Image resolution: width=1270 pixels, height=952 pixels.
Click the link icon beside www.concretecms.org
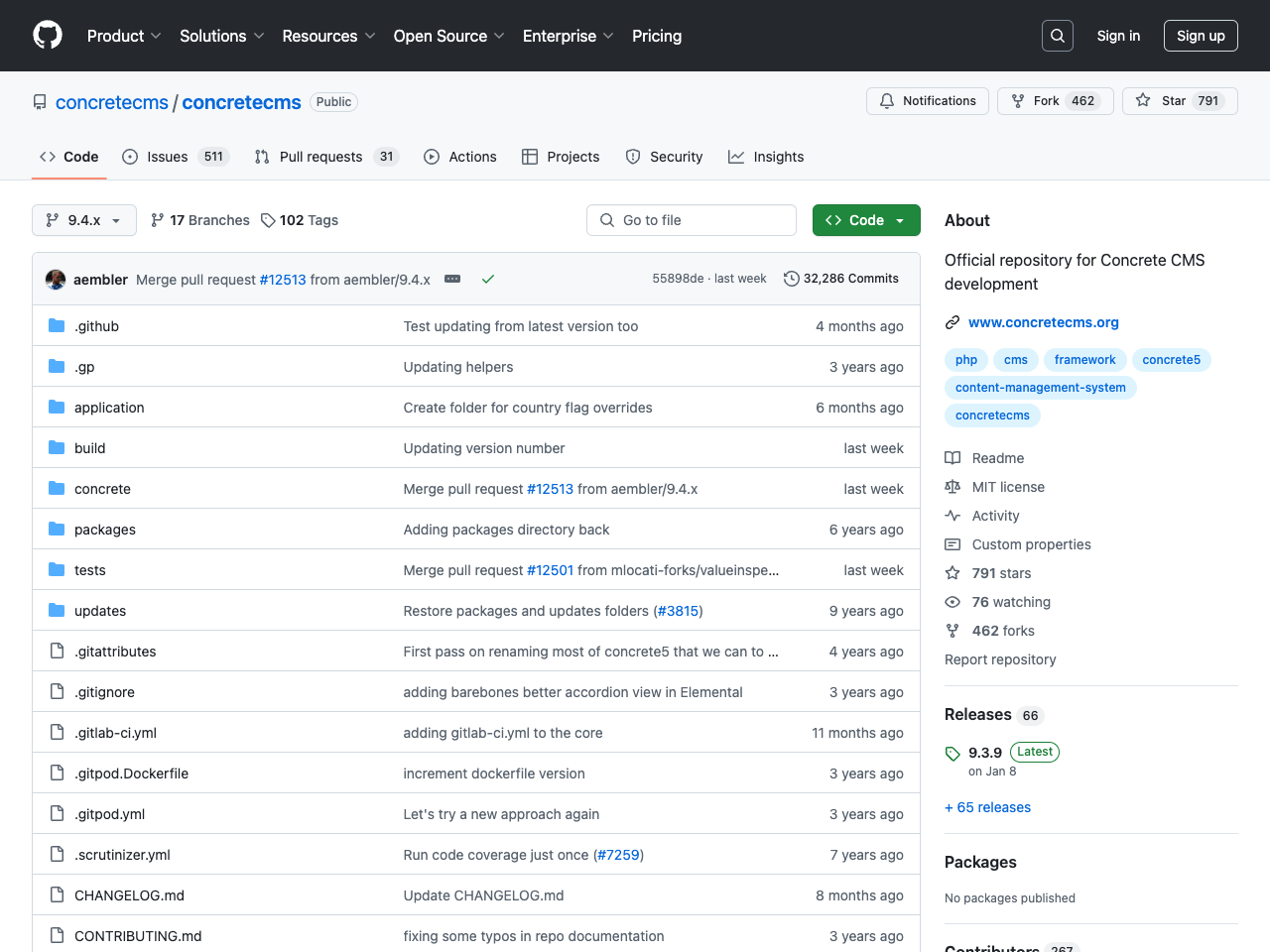pyautogui.click(x=952, y=322)
